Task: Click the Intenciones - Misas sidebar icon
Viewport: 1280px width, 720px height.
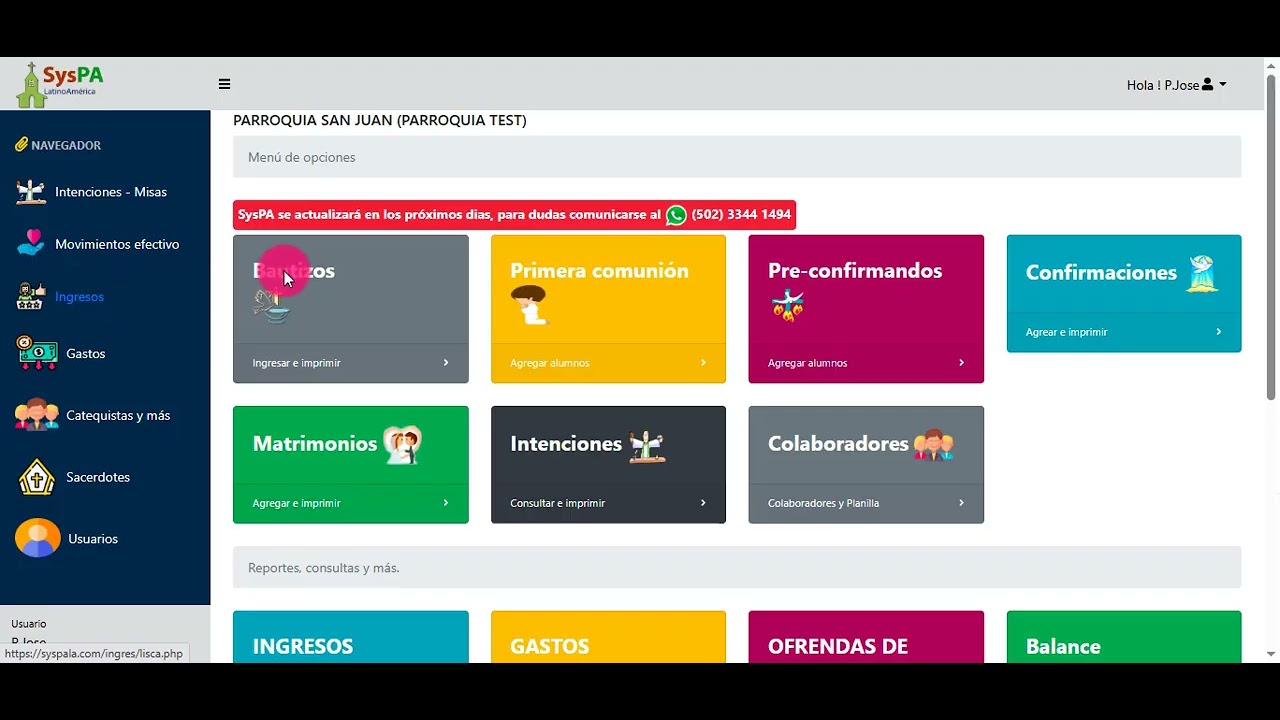Action: pyautogui.click(x=31, y=192)
